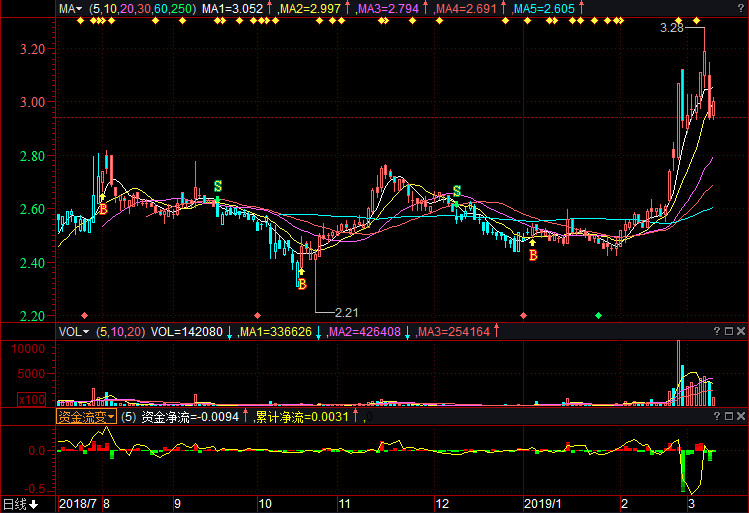Maximize the VOL panel

click(x=729, y=331)
